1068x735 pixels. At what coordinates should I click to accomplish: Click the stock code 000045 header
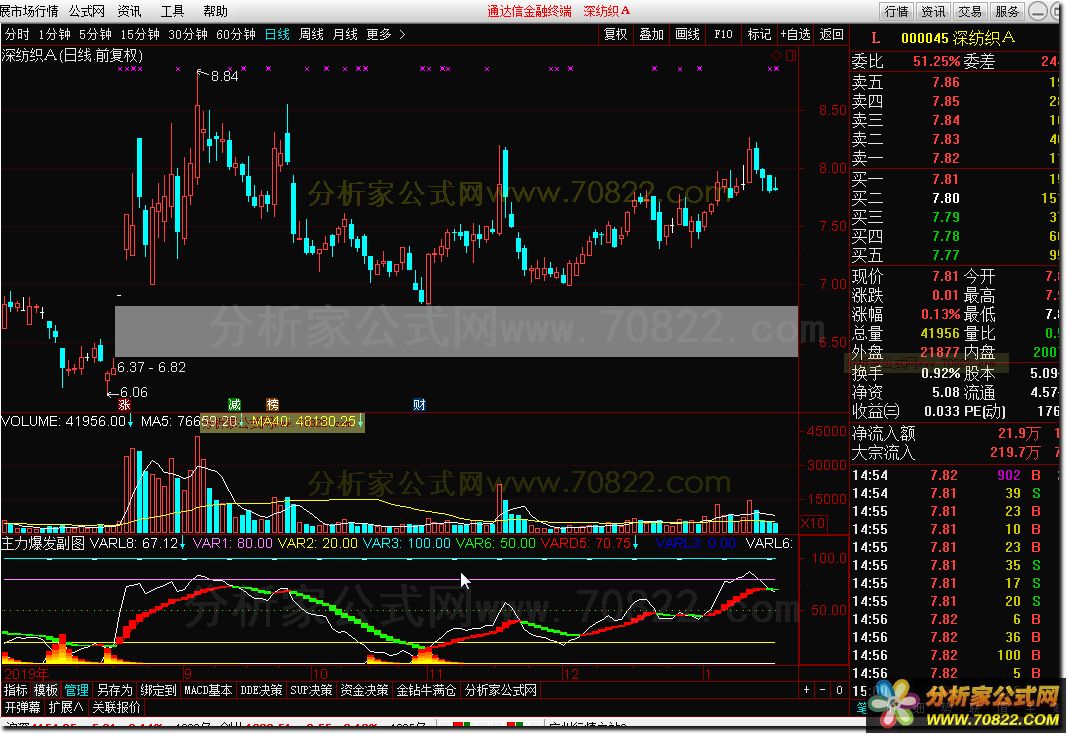point(924,38)
